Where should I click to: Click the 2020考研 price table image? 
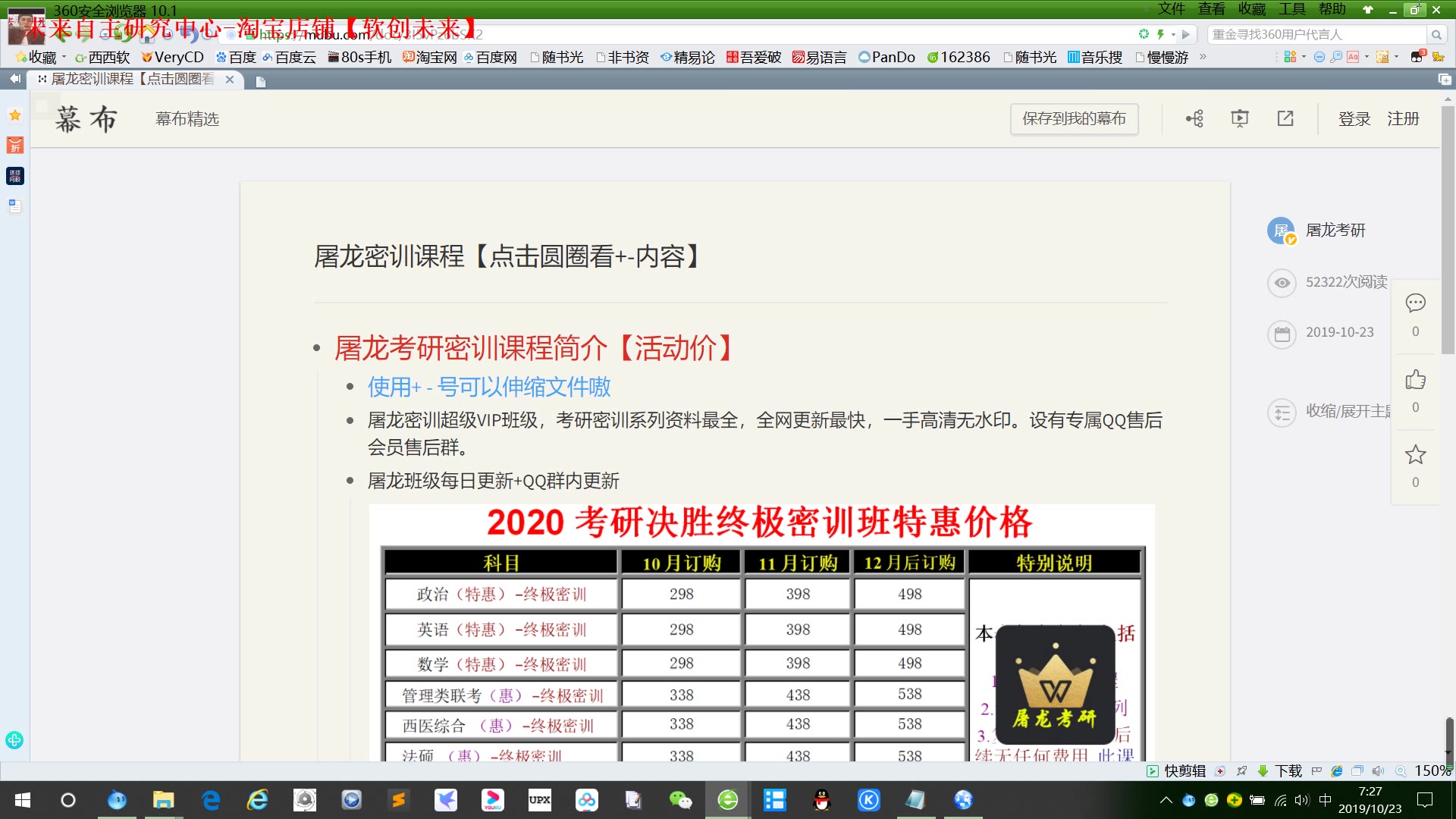tap(762, 633)
